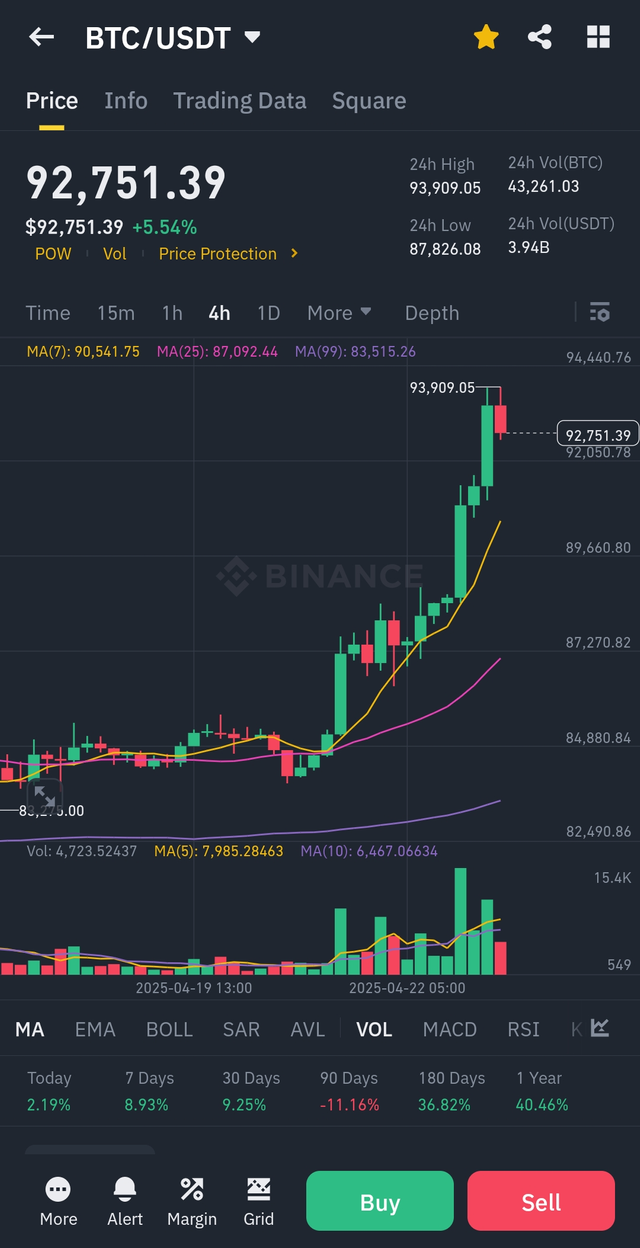Switch to the Price tab
This screenshot has height=1248, width=640.
(x=52, y=101)
